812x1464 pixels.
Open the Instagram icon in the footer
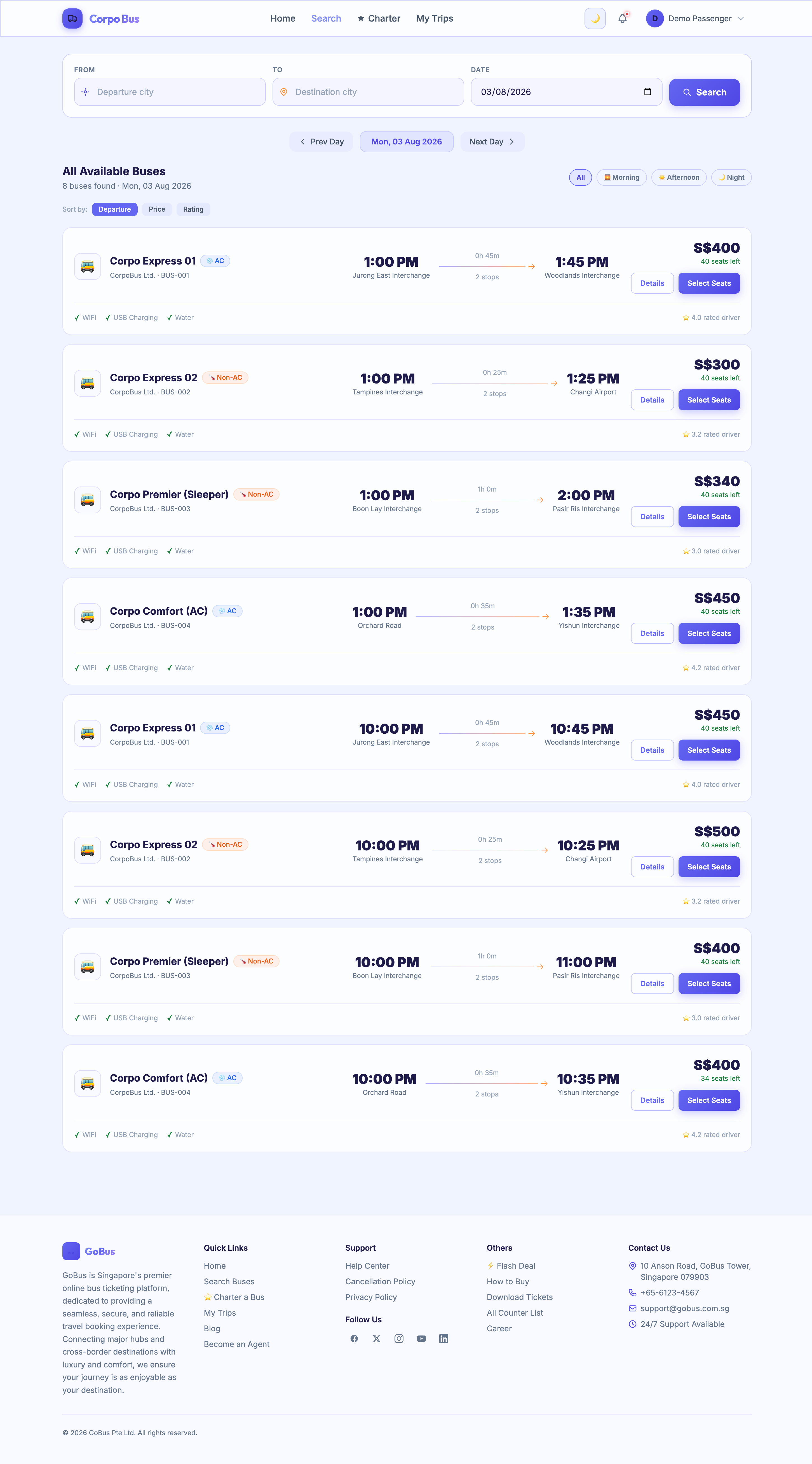(x=399, y=1338)
